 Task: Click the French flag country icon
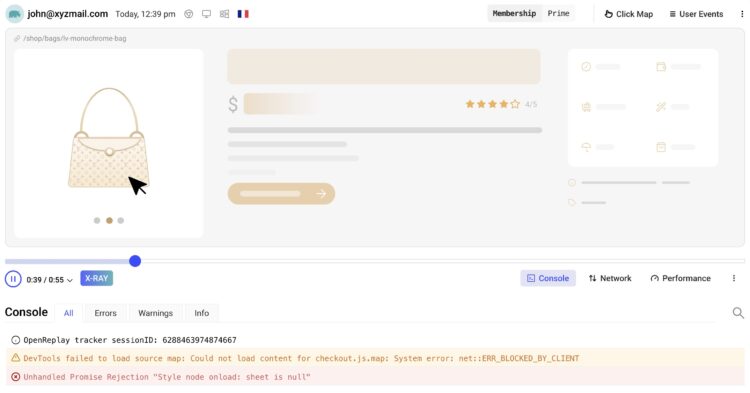243,14
